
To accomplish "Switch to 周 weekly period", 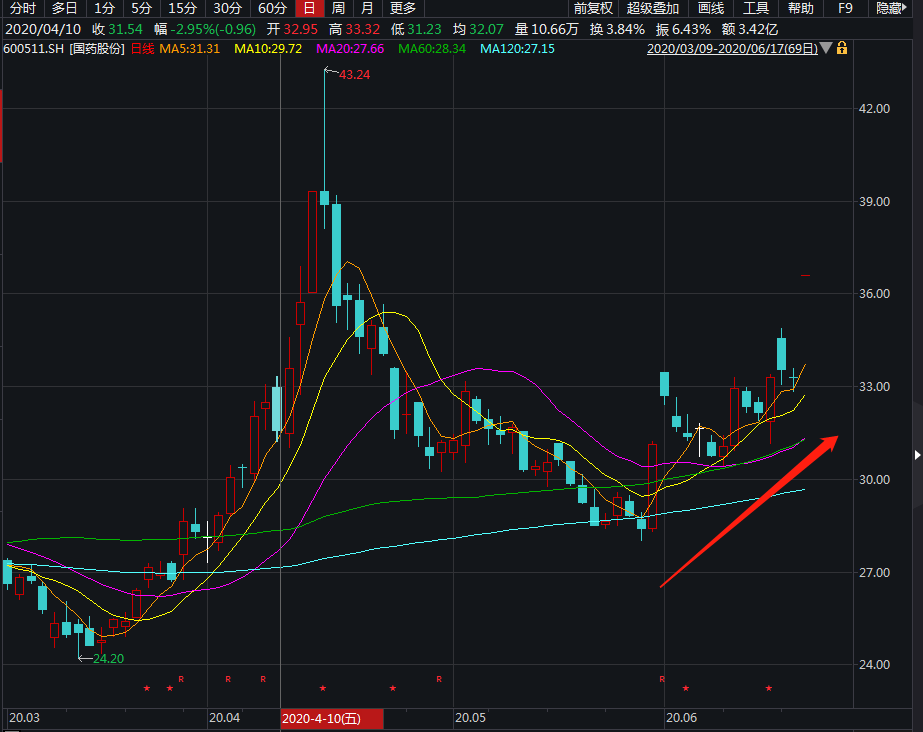I will click(x=338, y=8).
